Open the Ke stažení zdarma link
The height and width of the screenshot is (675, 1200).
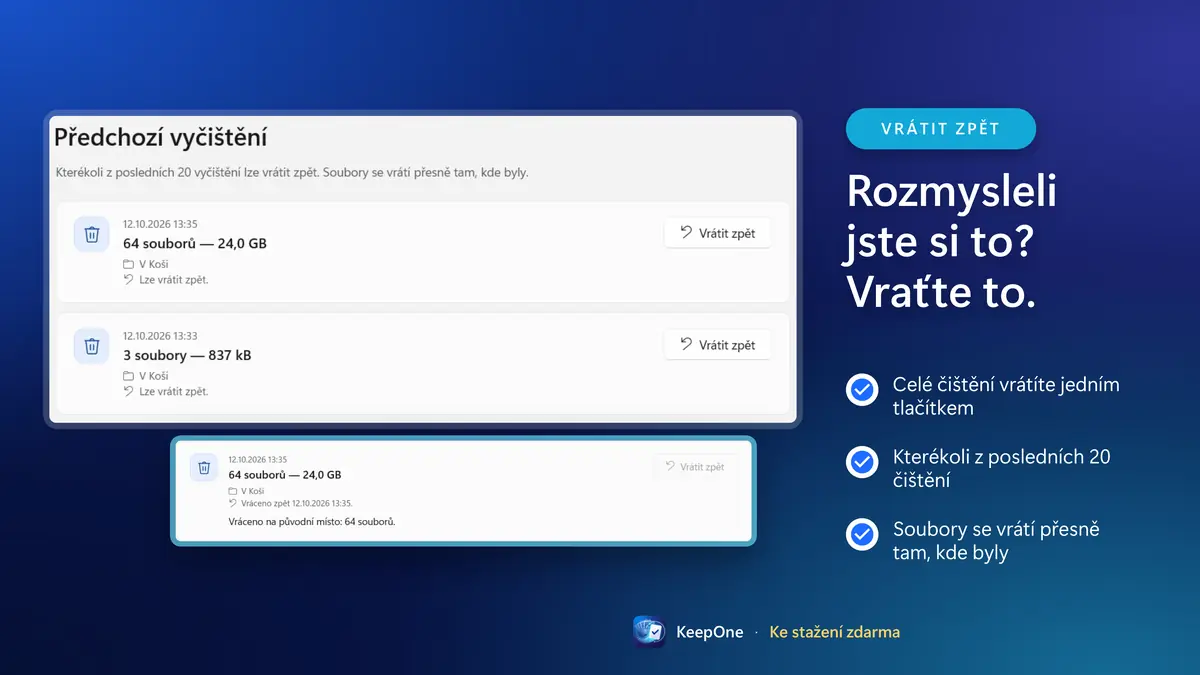tap(835, 632)
